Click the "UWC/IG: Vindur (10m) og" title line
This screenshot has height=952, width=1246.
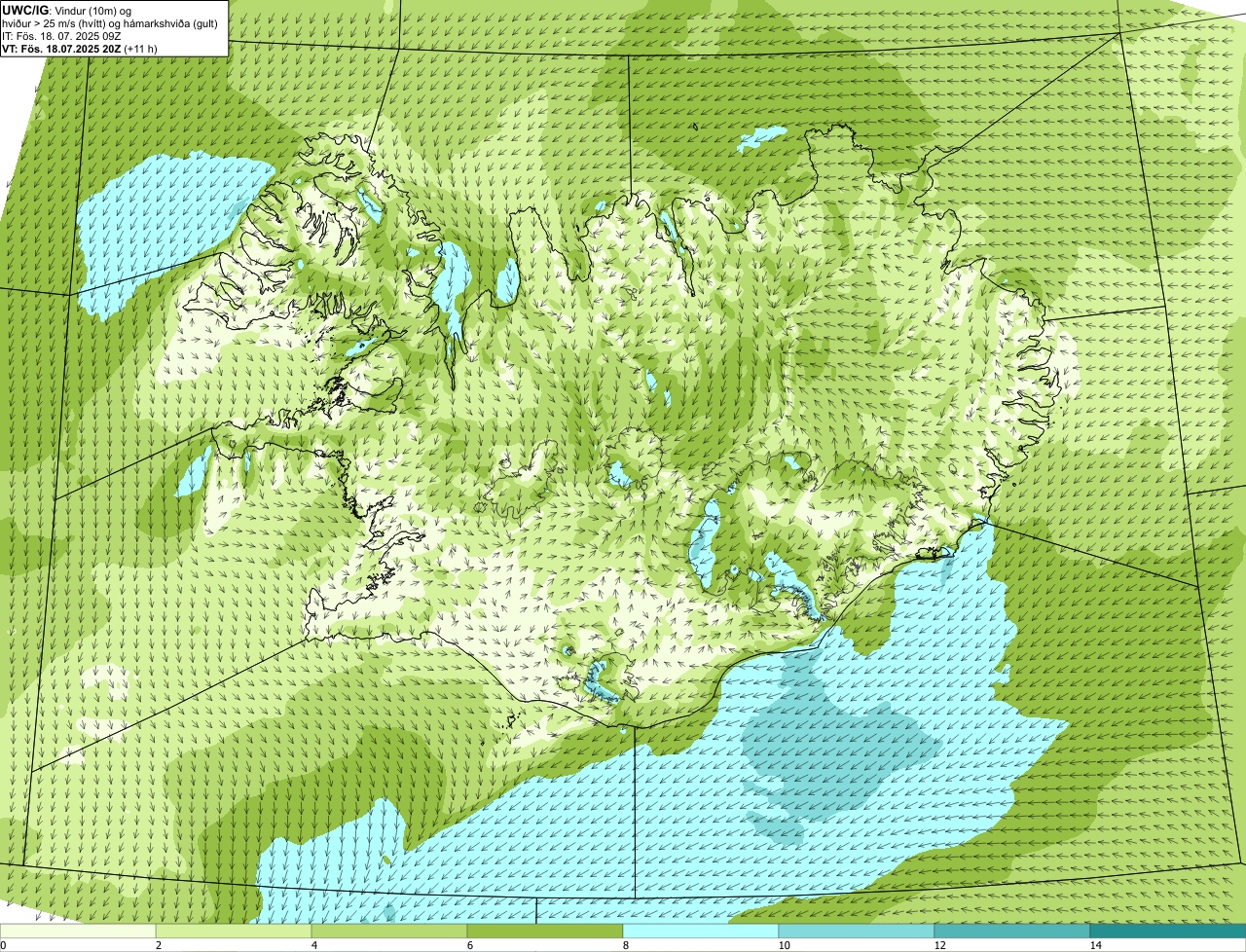point(68,10)
